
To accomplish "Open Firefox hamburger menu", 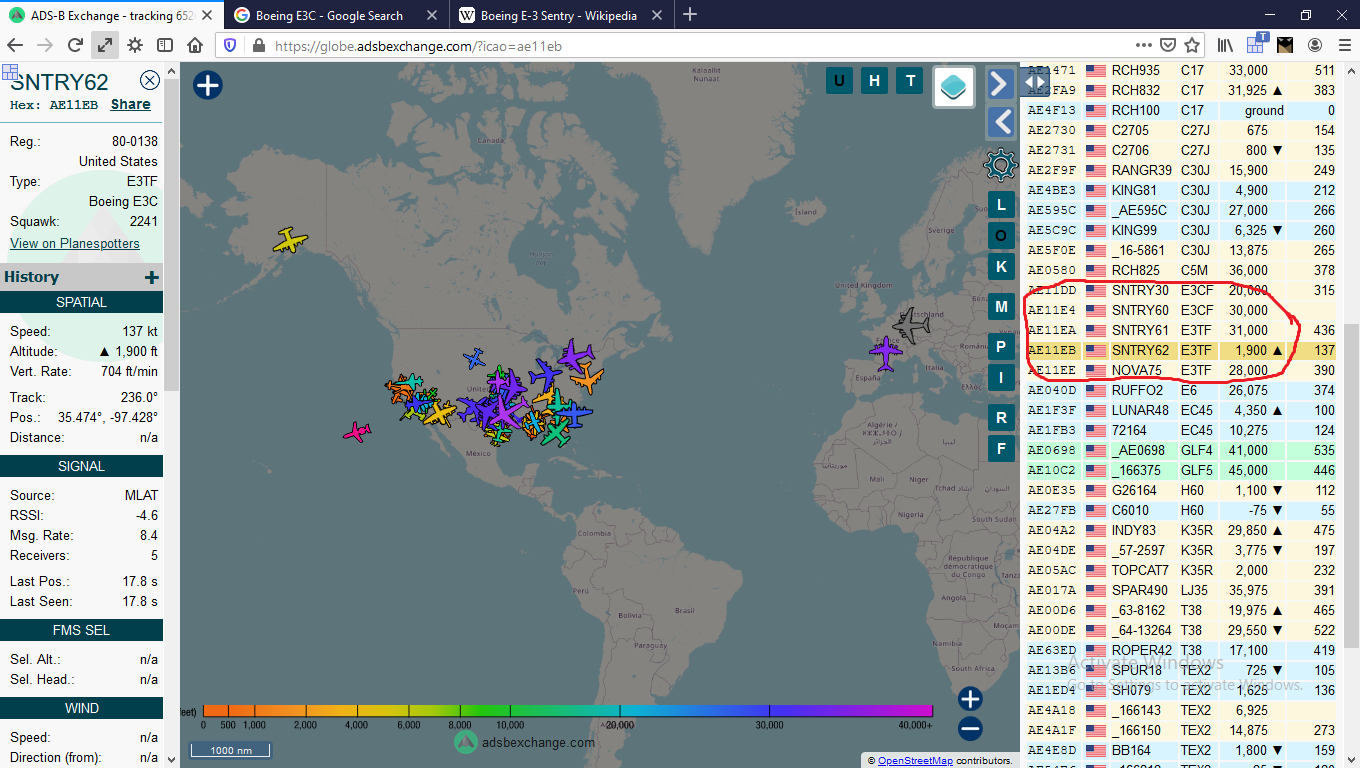I will pos(1343,45).
